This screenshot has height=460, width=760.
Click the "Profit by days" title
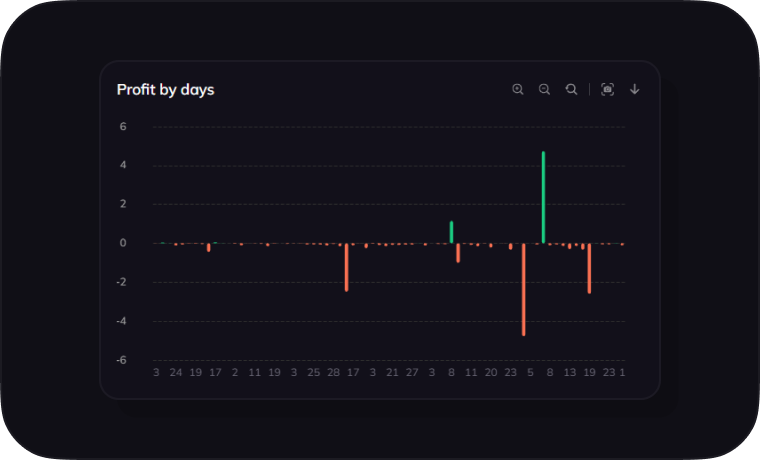(165, 90)
